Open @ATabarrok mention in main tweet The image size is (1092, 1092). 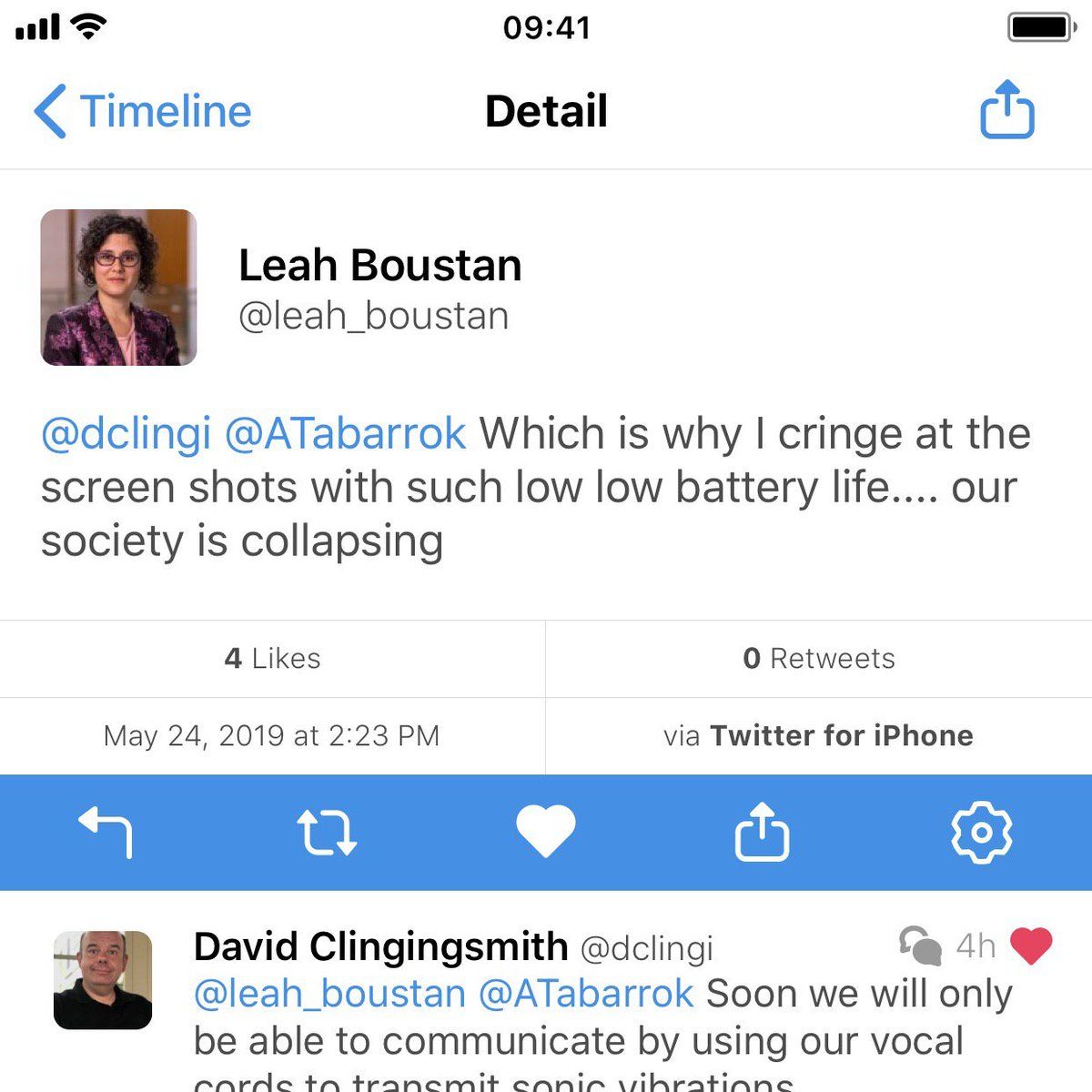(345, 434)
